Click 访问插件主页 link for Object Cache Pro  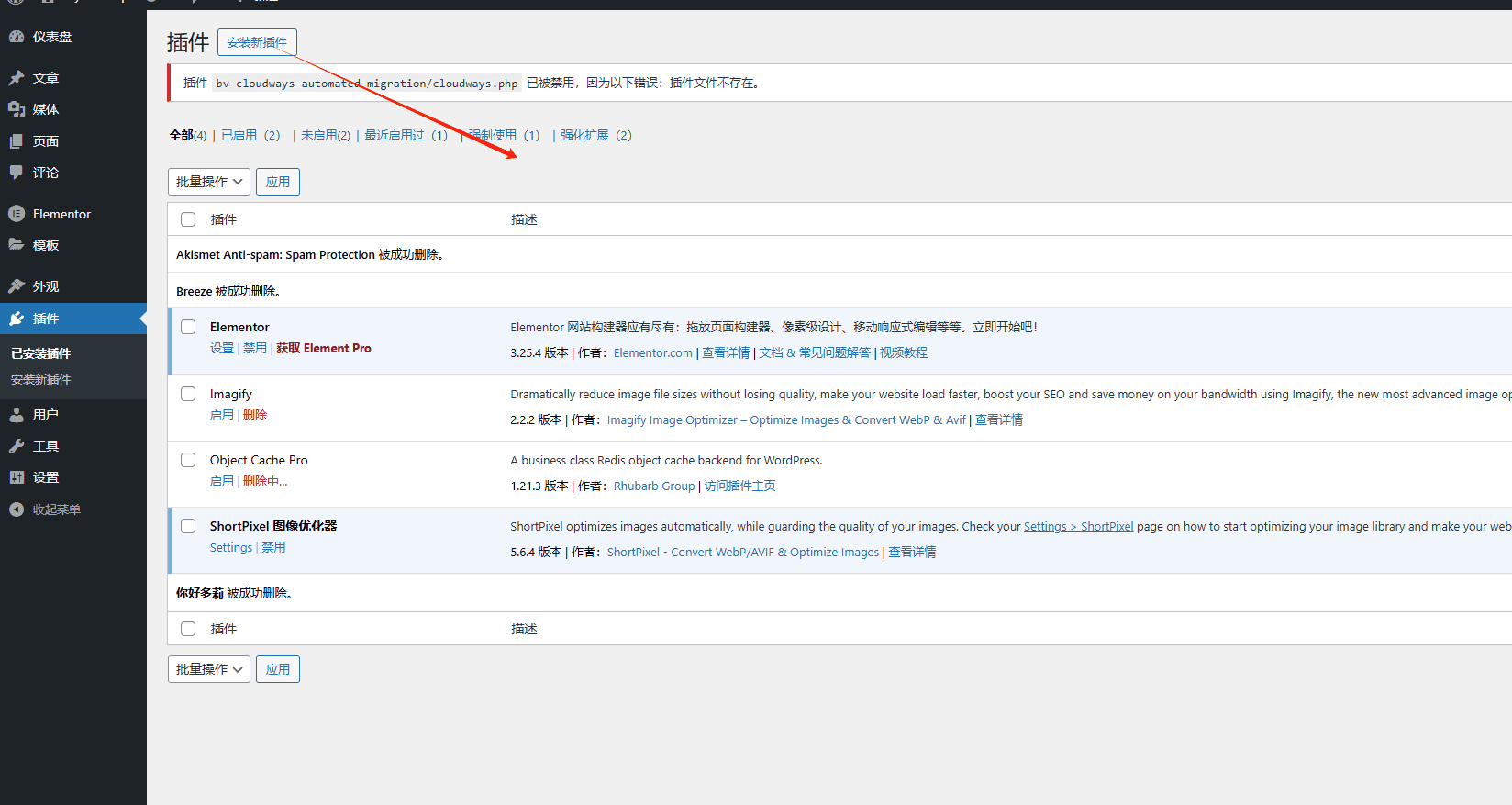(x=739, y=486)
